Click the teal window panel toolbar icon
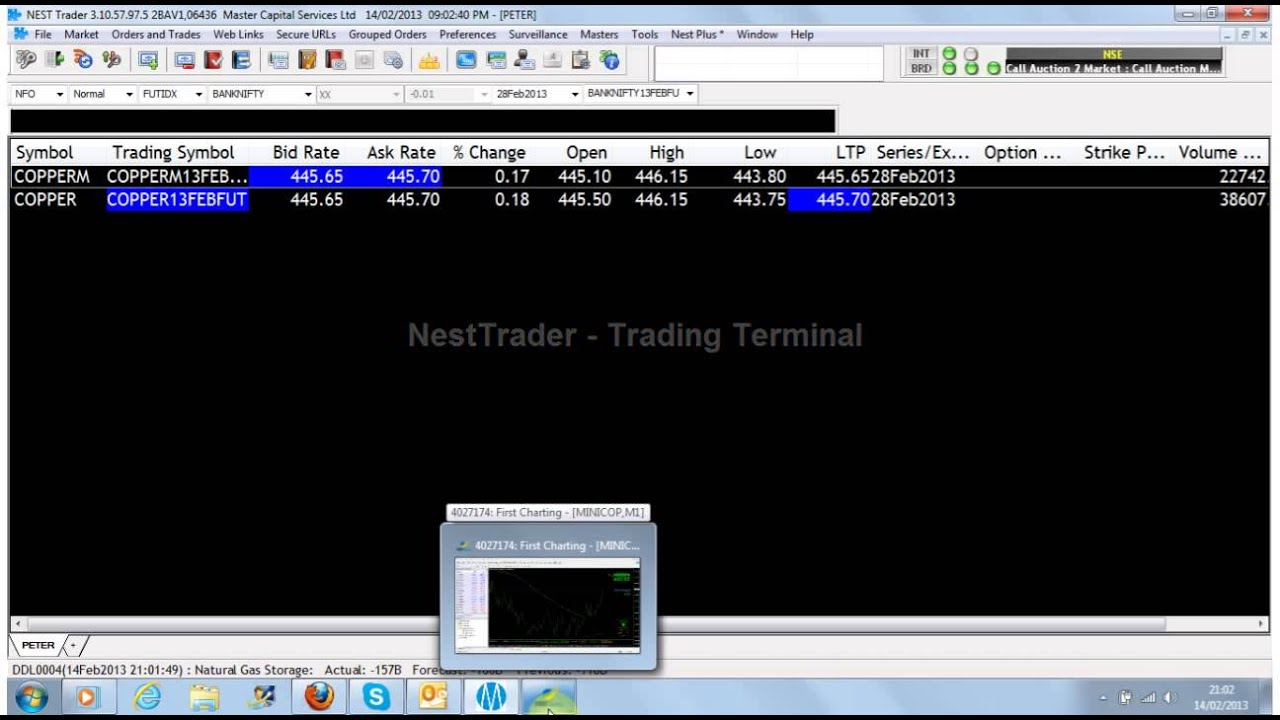1280x720 pixels. 495,60
